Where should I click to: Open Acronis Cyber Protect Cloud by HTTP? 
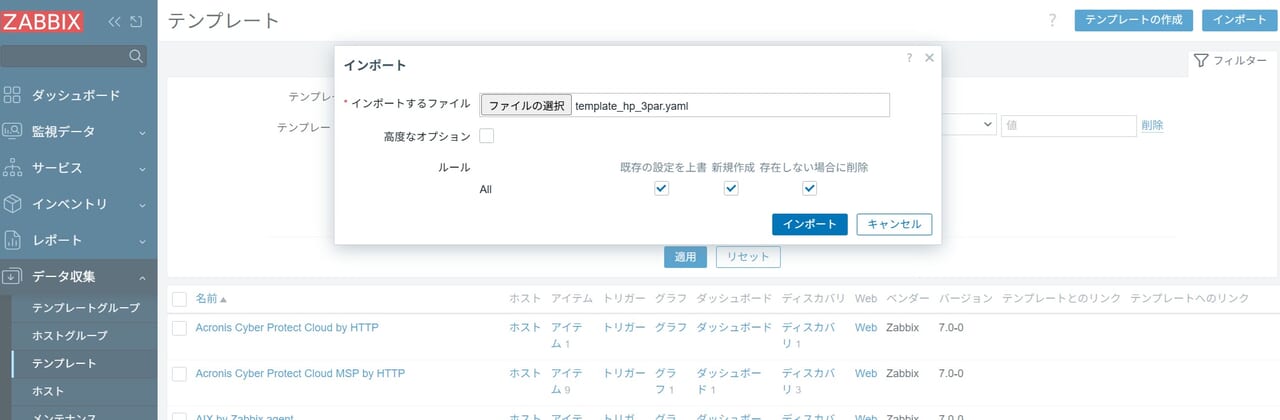tap(287, 327)
